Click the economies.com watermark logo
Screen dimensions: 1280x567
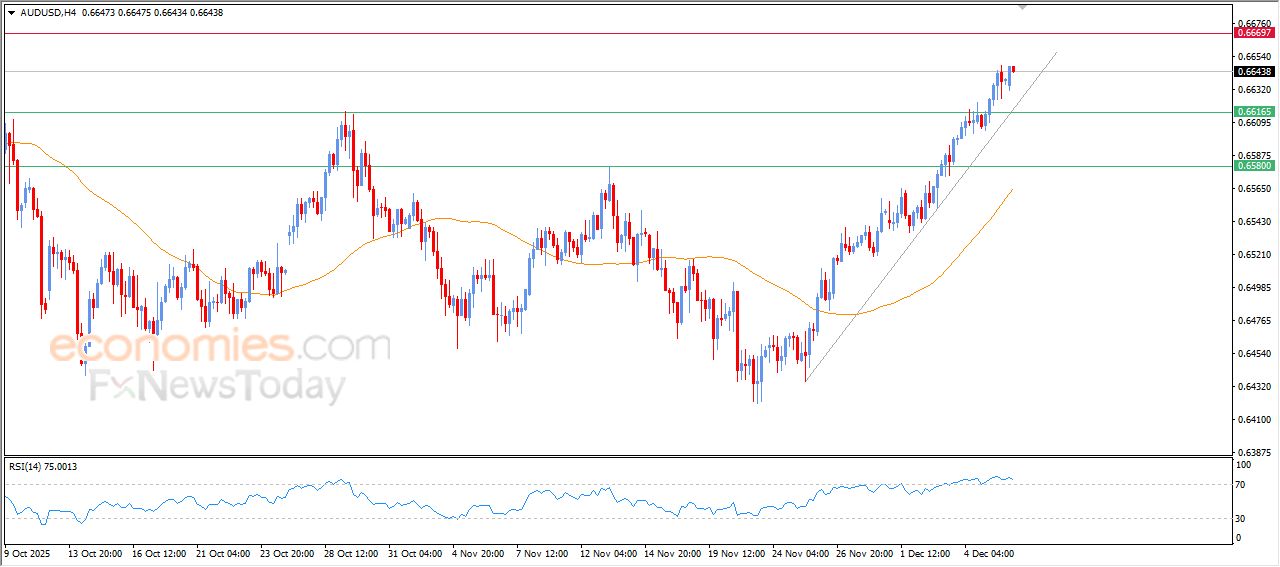[x=219, y=347]
